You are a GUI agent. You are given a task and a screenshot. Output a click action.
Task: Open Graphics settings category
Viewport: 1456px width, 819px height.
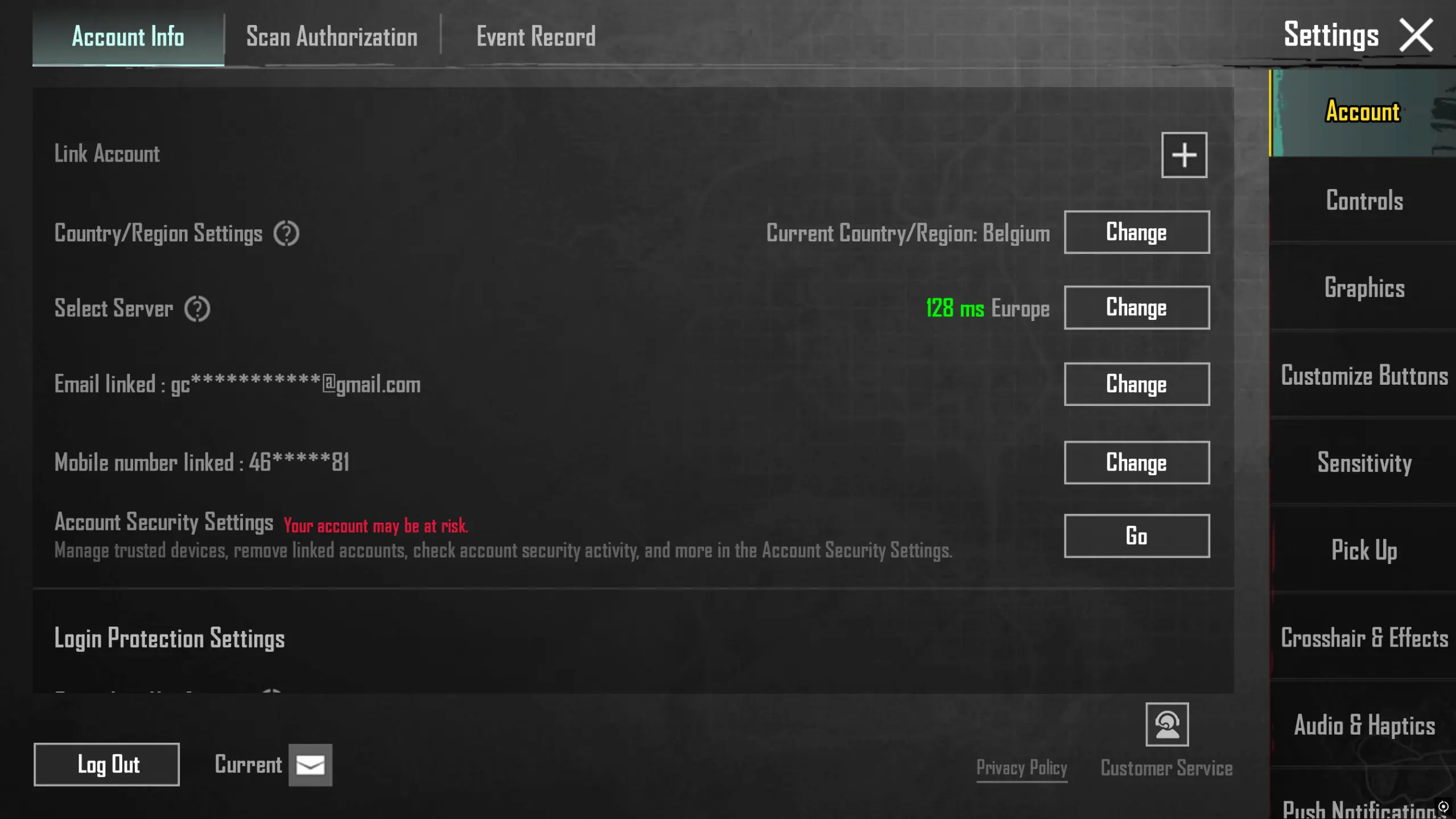1364,287
